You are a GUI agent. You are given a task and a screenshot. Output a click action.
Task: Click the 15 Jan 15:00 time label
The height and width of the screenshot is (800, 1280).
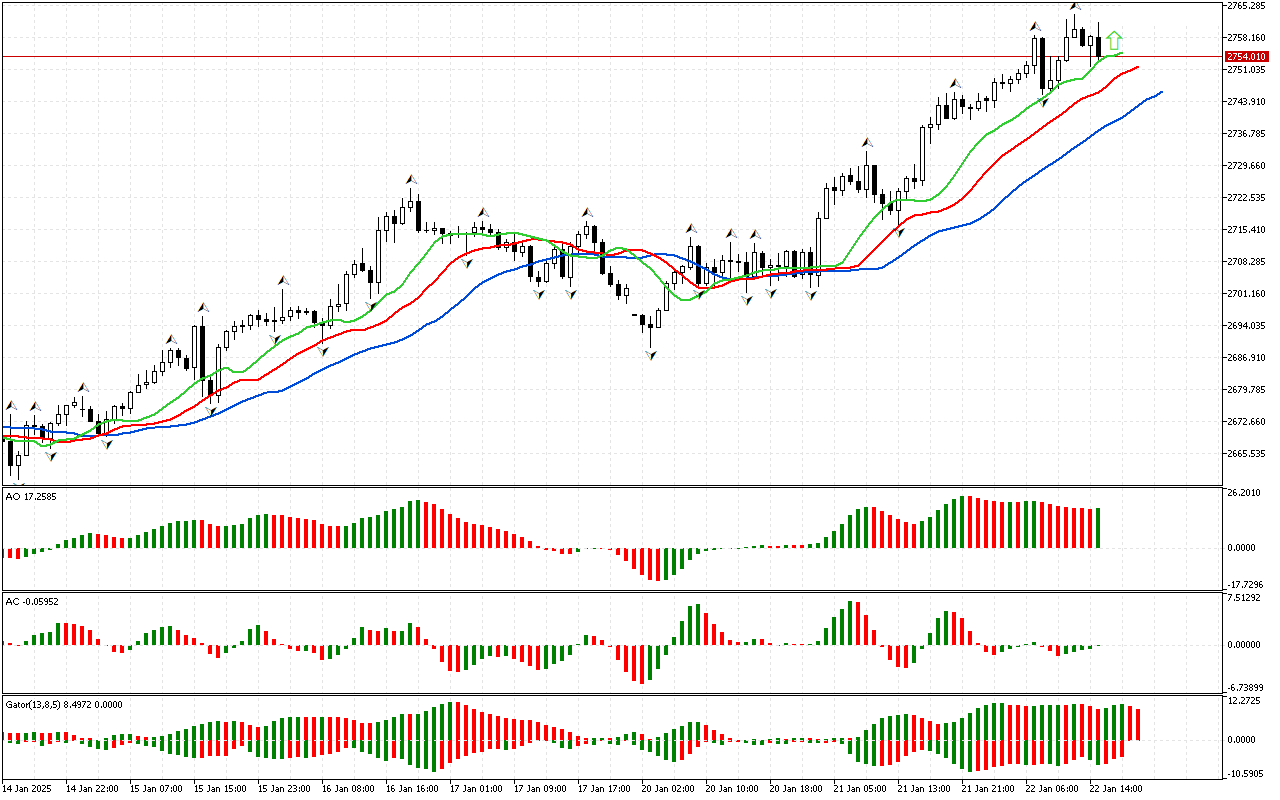(220, 789)
